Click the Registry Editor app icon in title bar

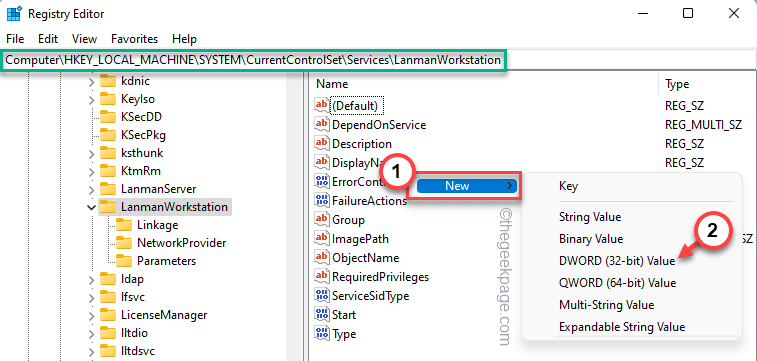click(14, 14)
